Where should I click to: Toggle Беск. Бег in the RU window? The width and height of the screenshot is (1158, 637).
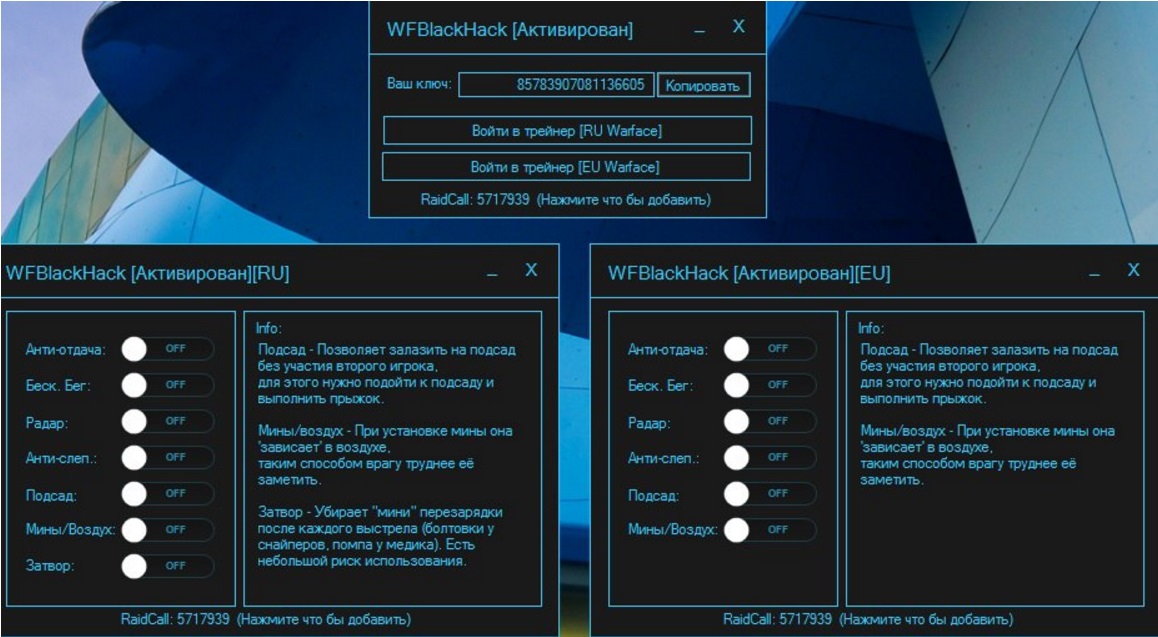(x=168, y=385)
